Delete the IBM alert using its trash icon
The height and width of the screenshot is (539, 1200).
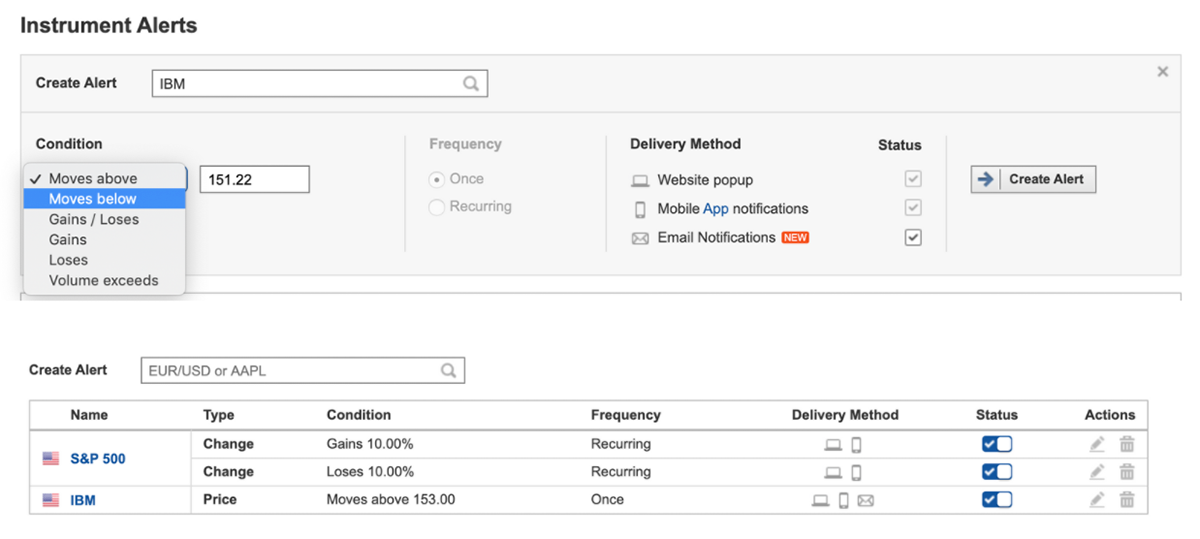(1127, 500)
